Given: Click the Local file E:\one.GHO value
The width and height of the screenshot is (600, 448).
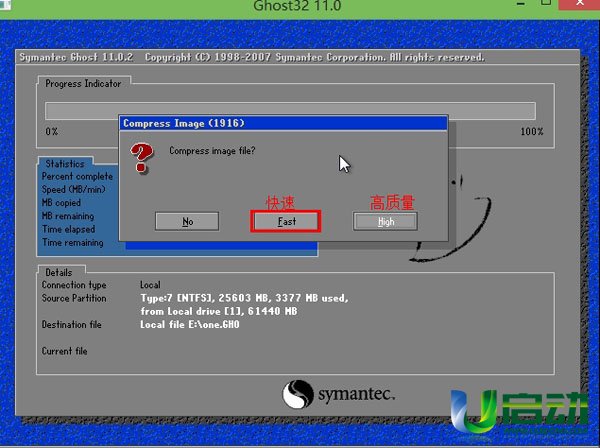Looking at the screenshot, I should pyautogui.click(x=190, y=324).
